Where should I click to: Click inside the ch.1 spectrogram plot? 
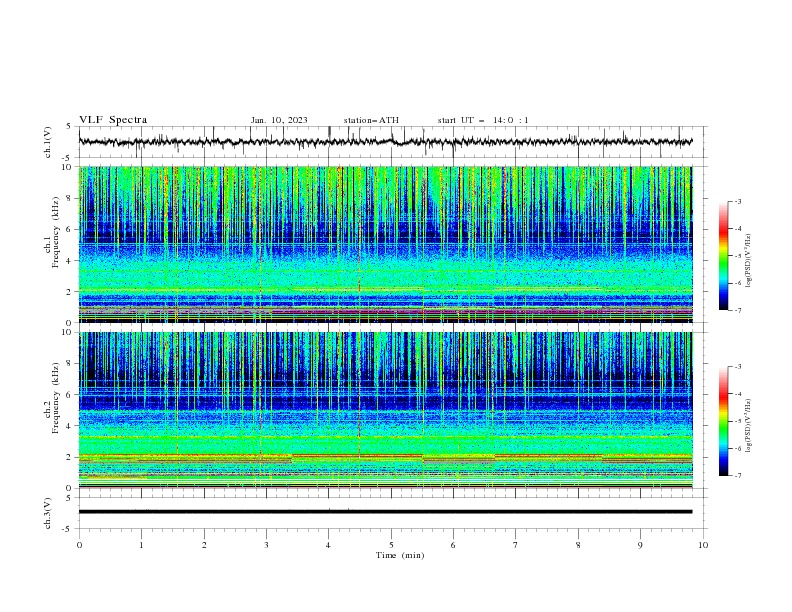[385, 244]
